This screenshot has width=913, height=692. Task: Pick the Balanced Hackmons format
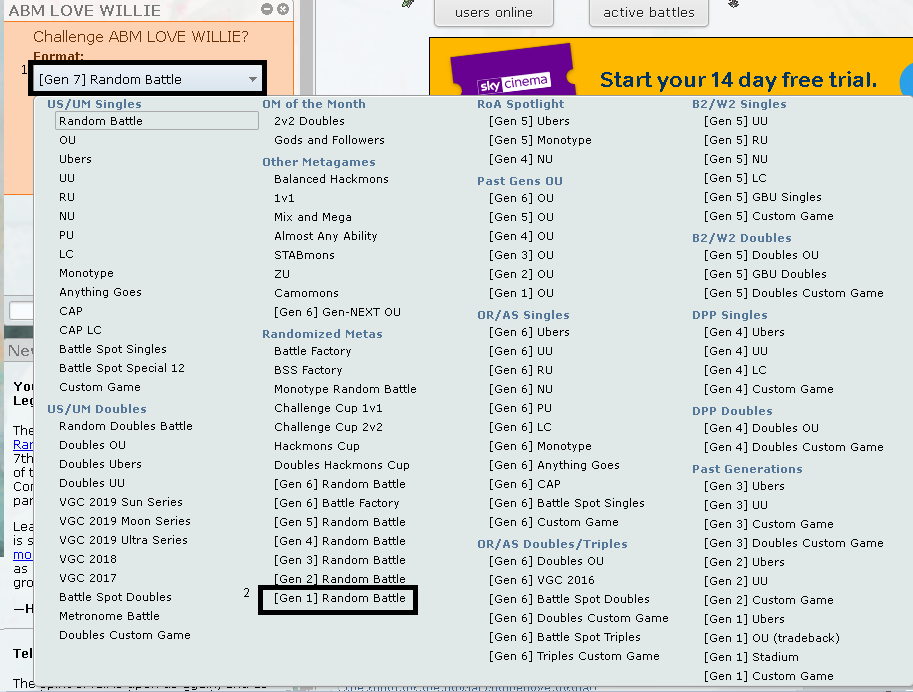331,179
